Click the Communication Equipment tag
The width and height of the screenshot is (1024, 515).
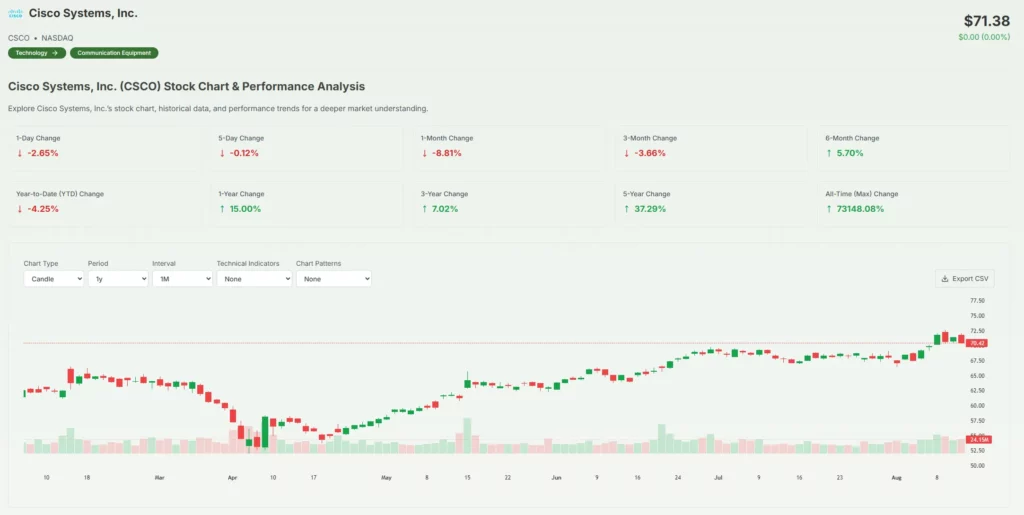click(114, 53)
